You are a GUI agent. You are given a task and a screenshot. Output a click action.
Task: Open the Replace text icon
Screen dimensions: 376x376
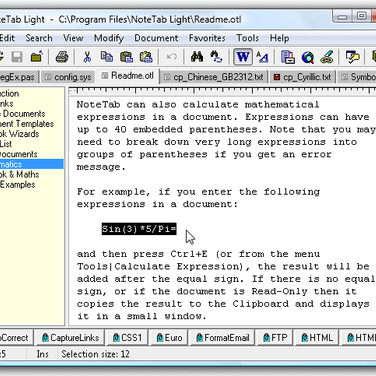[x=216, y=57]
